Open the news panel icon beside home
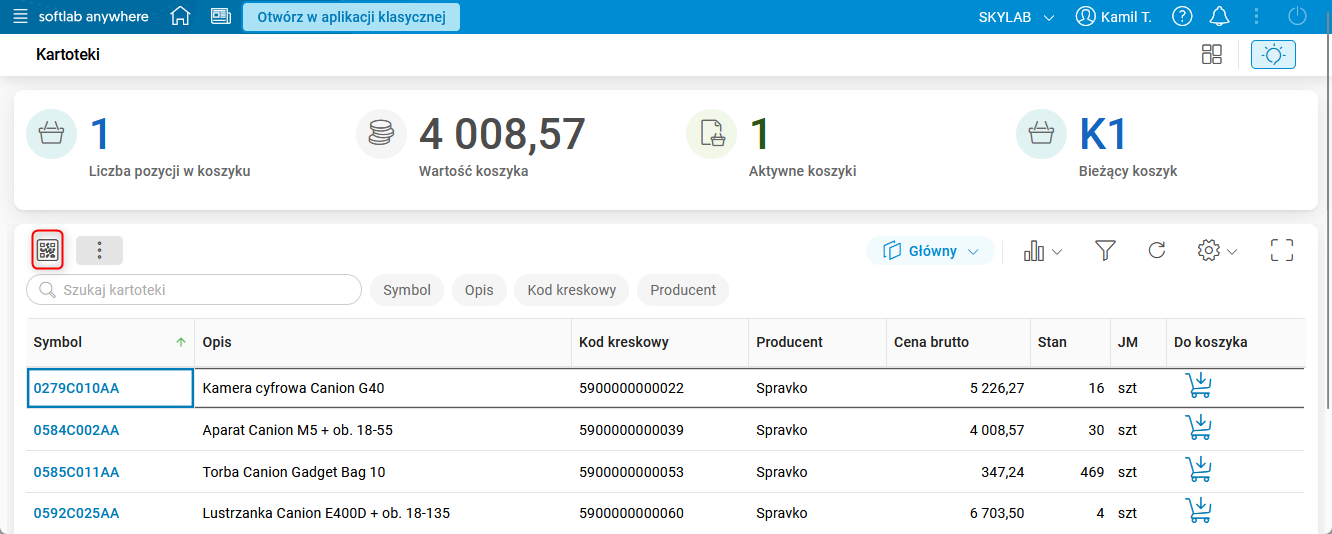Screen dimensions: 1332x534 221,17
